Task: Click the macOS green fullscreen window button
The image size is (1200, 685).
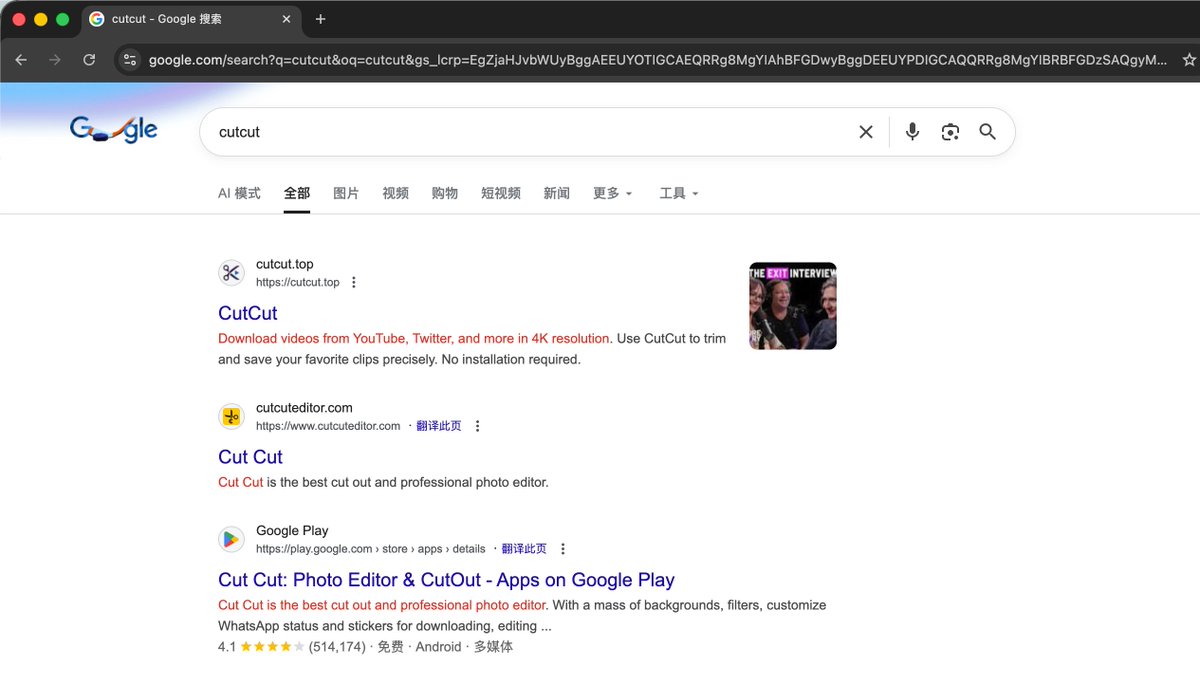Action: (x=63, y=19)
